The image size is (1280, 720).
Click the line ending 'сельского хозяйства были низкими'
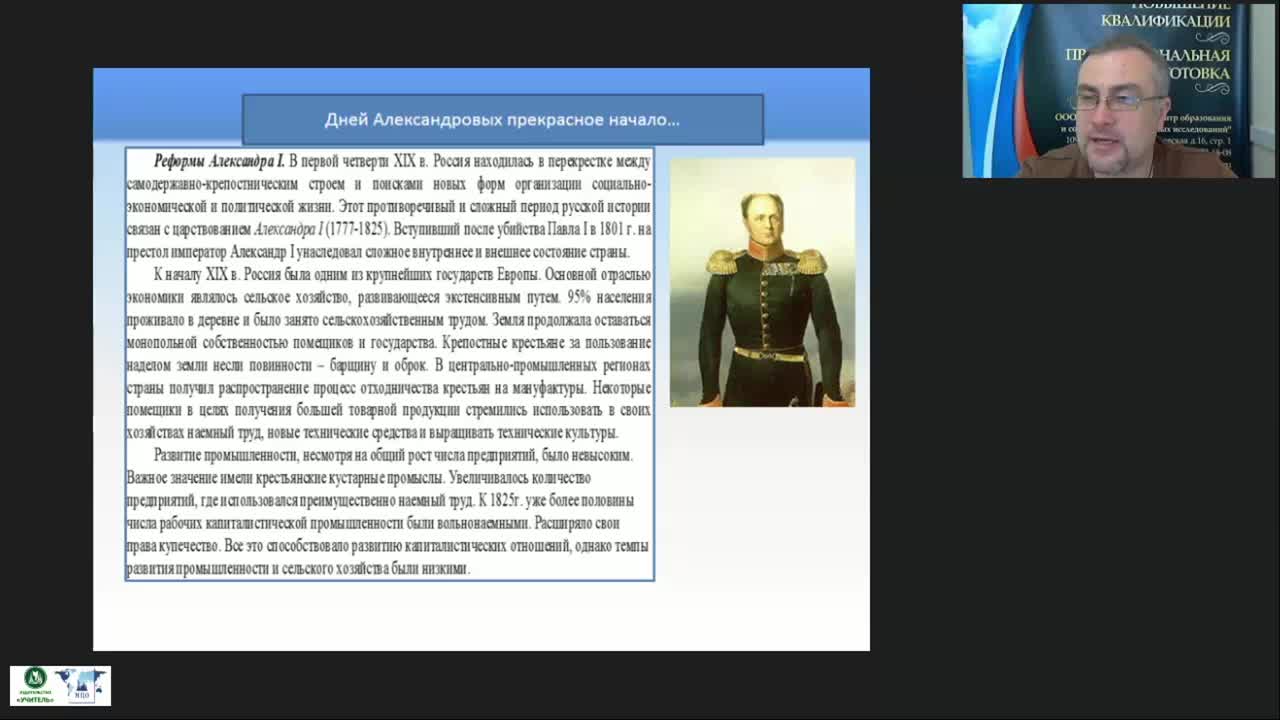(x=298, y=569)
